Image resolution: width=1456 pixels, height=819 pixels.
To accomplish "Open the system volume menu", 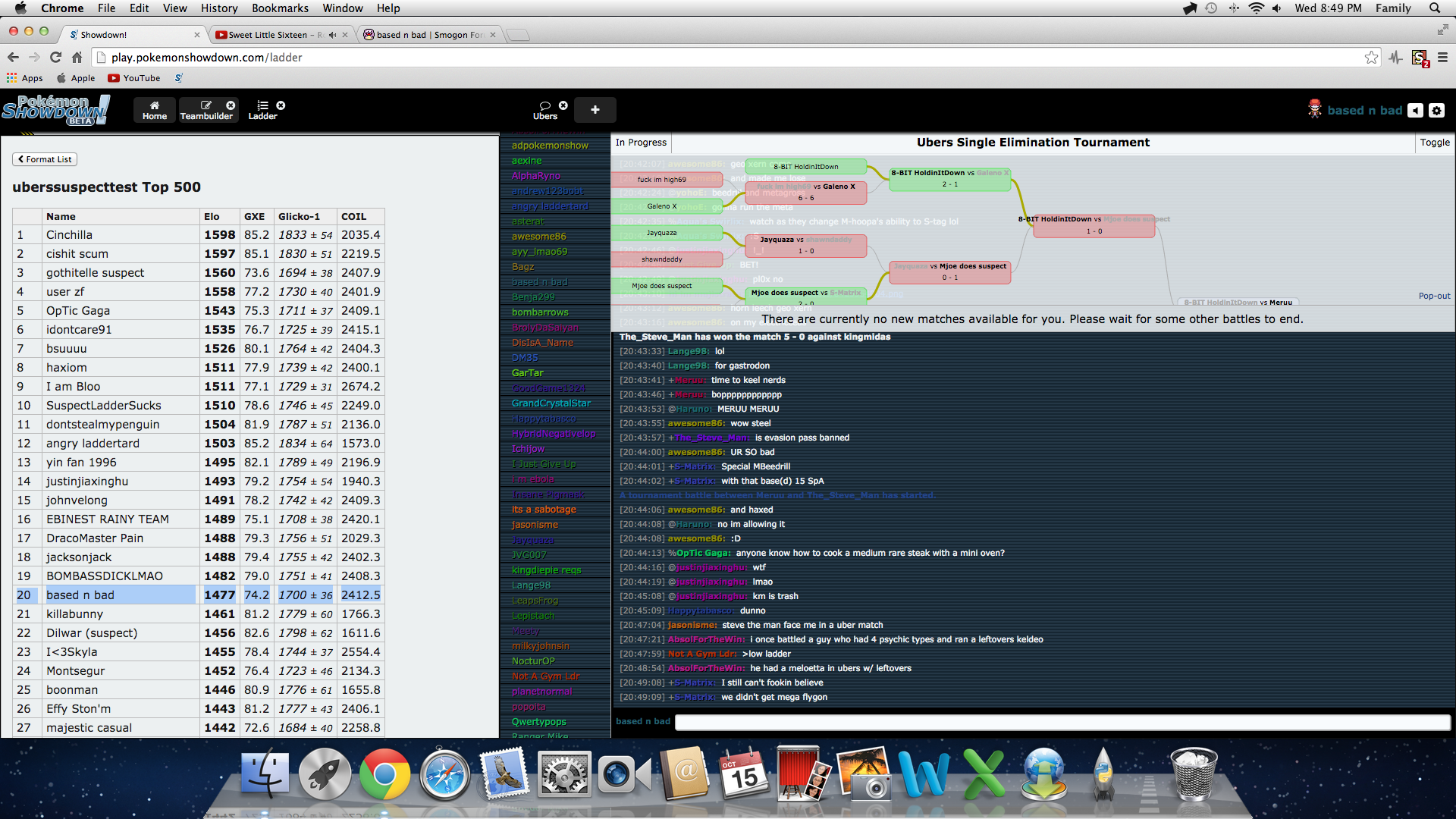I will tap(1277, 8).
